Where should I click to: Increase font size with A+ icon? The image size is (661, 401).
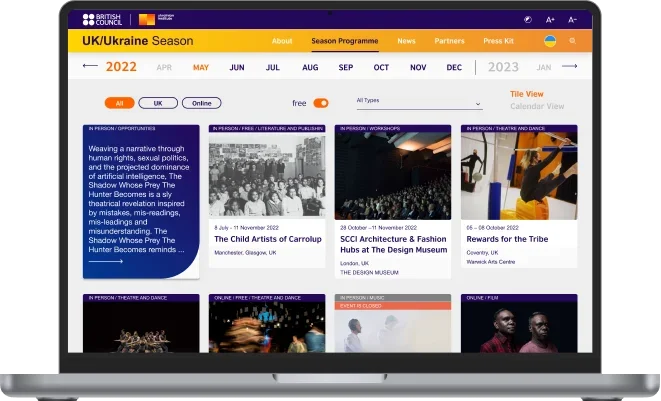click(550, 19)
